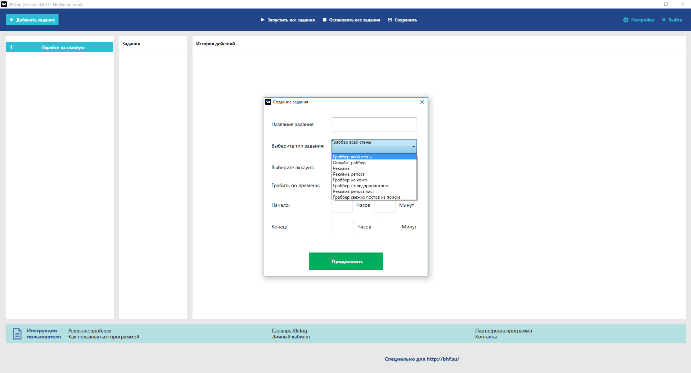Viewport: 691px width, 373px height.
Task: Click the app logo icon in dialog title
Action: pos(268,102)
